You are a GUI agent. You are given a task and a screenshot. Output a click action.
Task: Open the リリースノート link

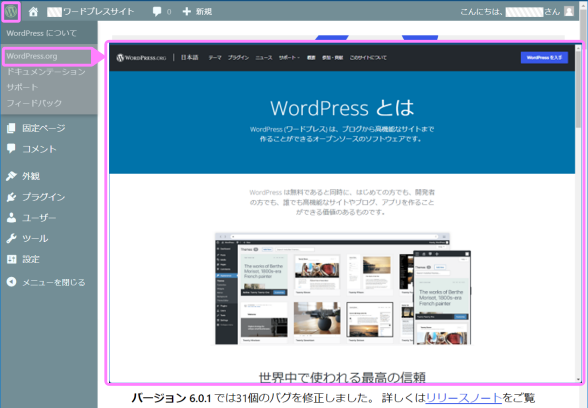tap(464, 398)
